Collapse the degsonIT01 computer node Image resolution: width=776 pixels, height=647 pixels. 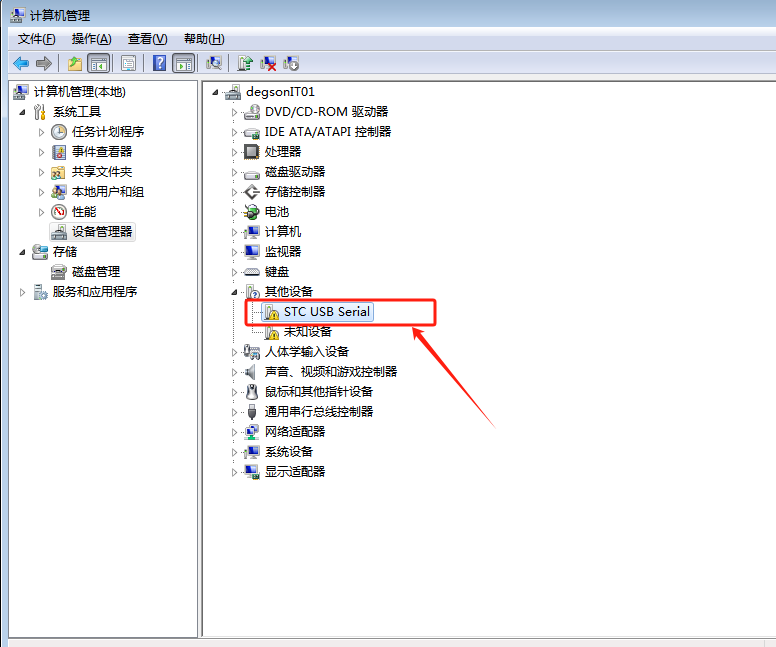[x=215, y=92]
